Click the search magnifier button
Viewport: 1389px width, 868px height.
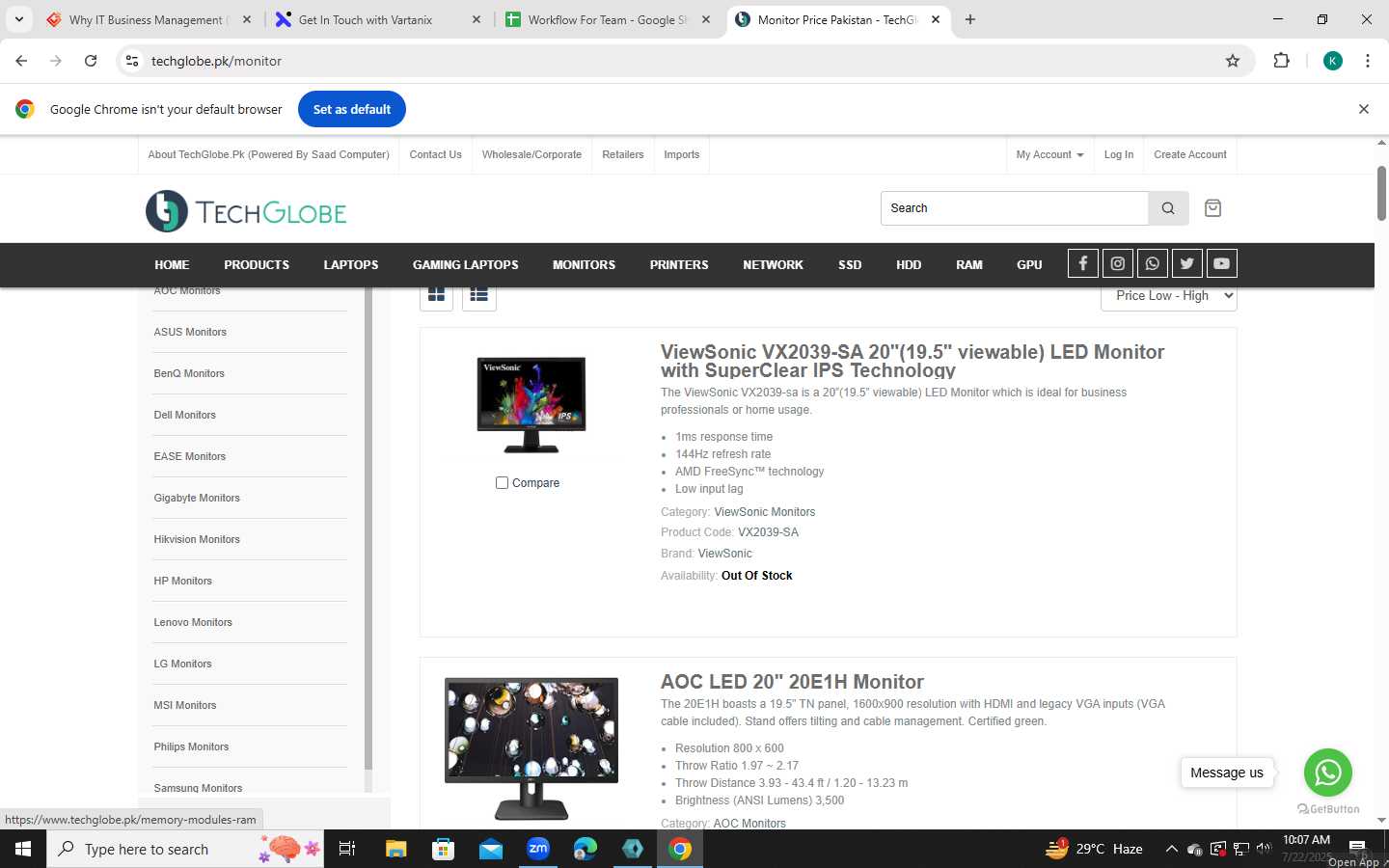pos(1168,208)
